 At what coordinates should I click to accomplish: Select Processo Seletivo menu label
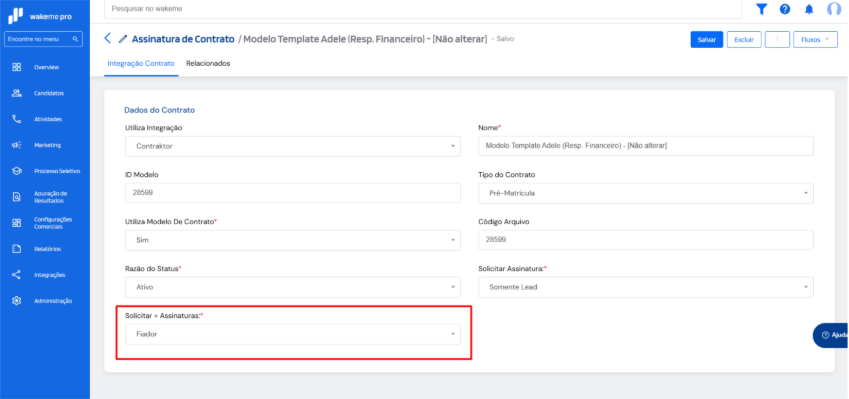(57, 171)
